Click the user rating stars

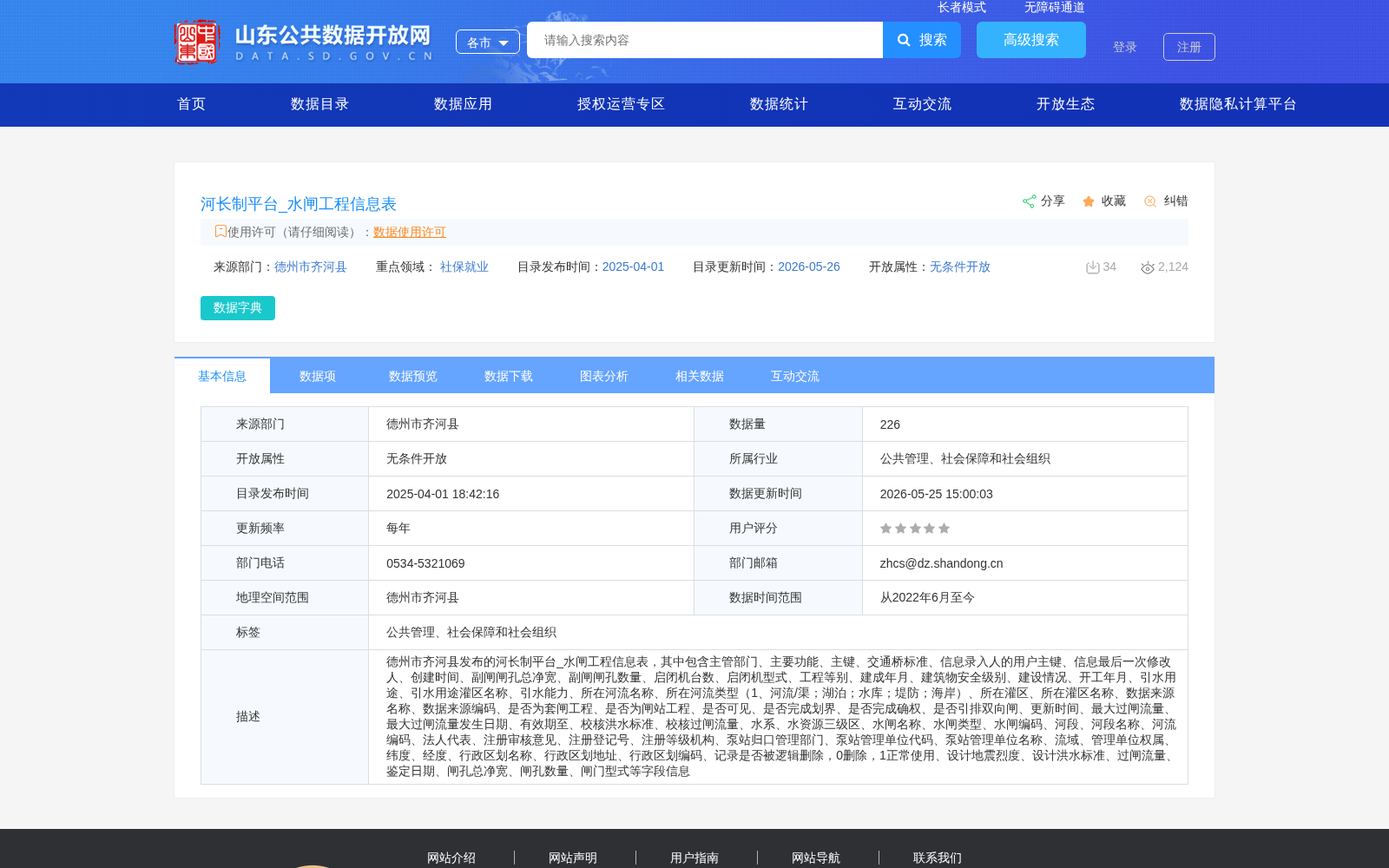point(915,529)
